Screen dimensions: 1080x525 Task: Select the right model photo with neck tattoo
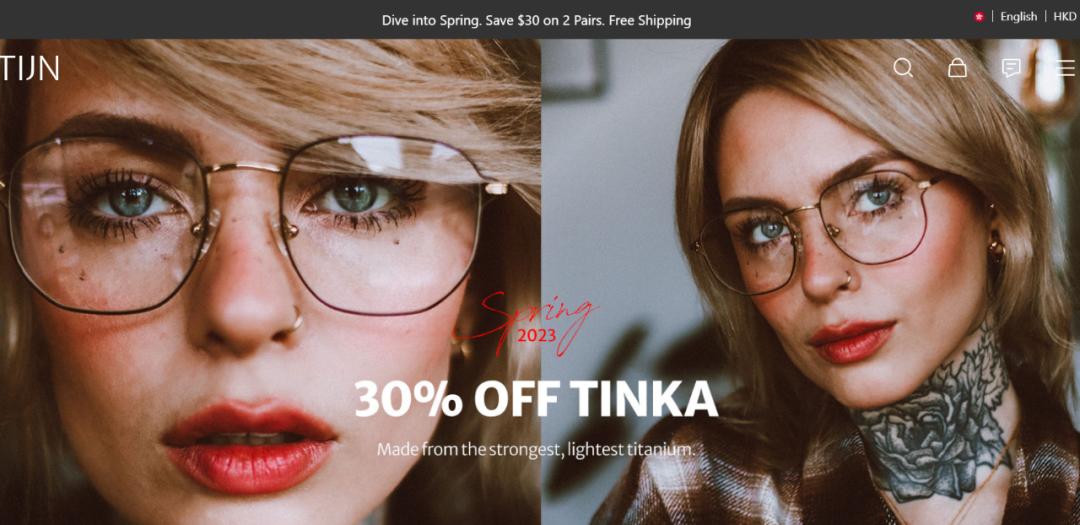click(811, 282)
